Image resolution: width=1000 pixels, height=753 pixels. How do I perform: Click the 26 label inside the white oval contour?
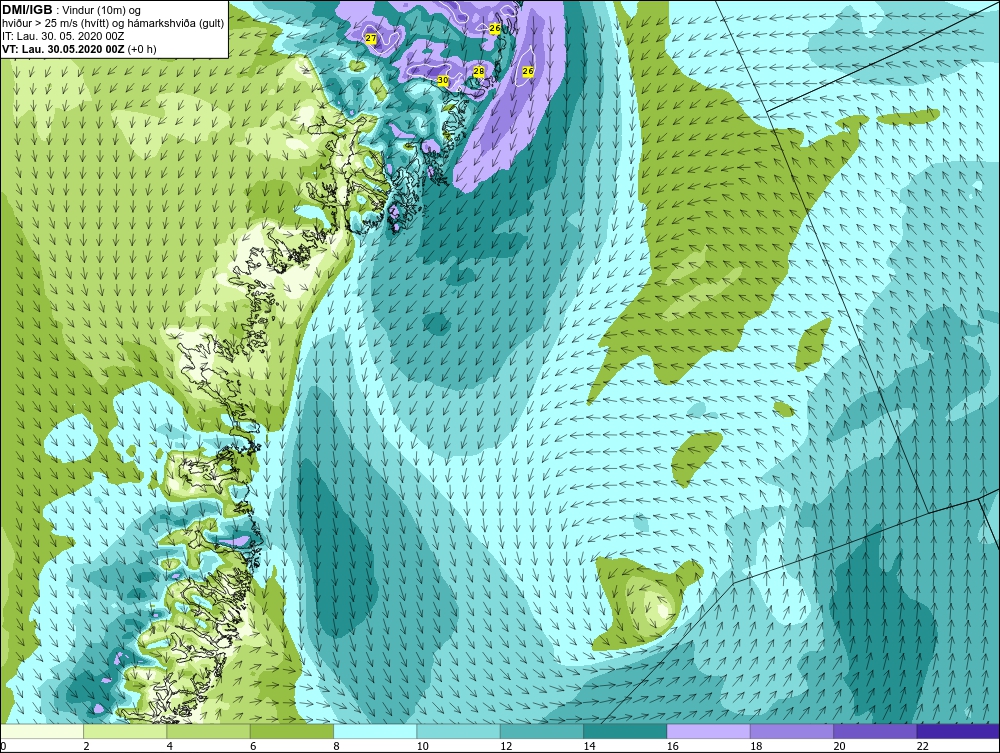click(x=527, y=71)
